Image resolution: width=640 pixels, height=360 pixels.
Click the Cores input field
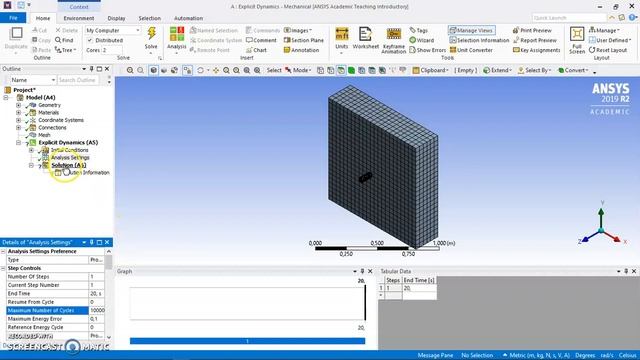coord(111,50)
